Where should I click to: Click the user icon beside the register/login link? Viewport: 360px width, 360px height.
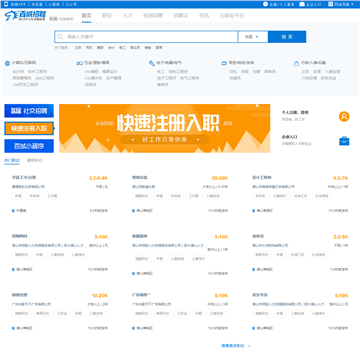[x=265, y=4]
